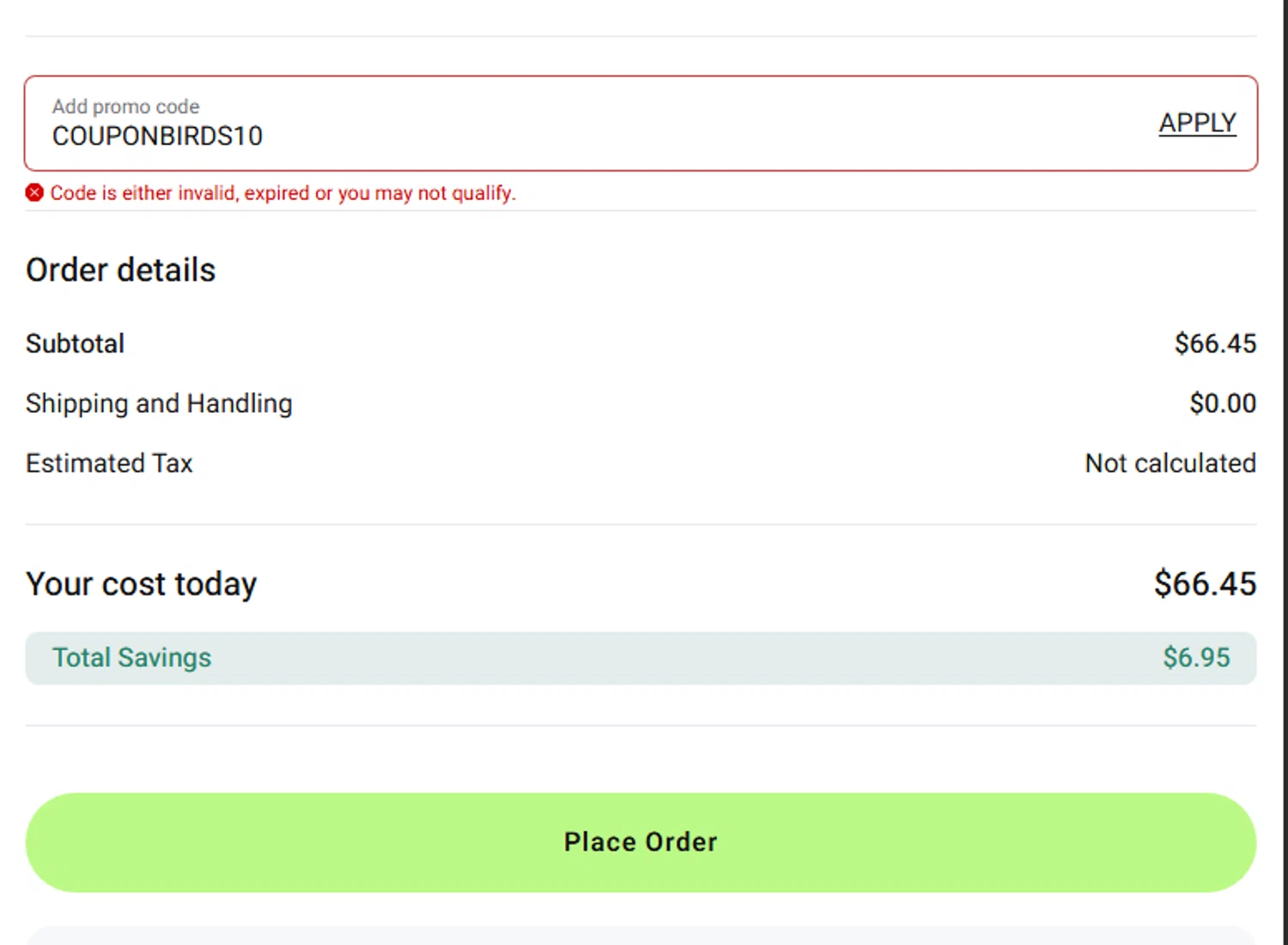Click the Total Savings label
This screenshot has width=1288, height=945.
click(x=131, y=658)
